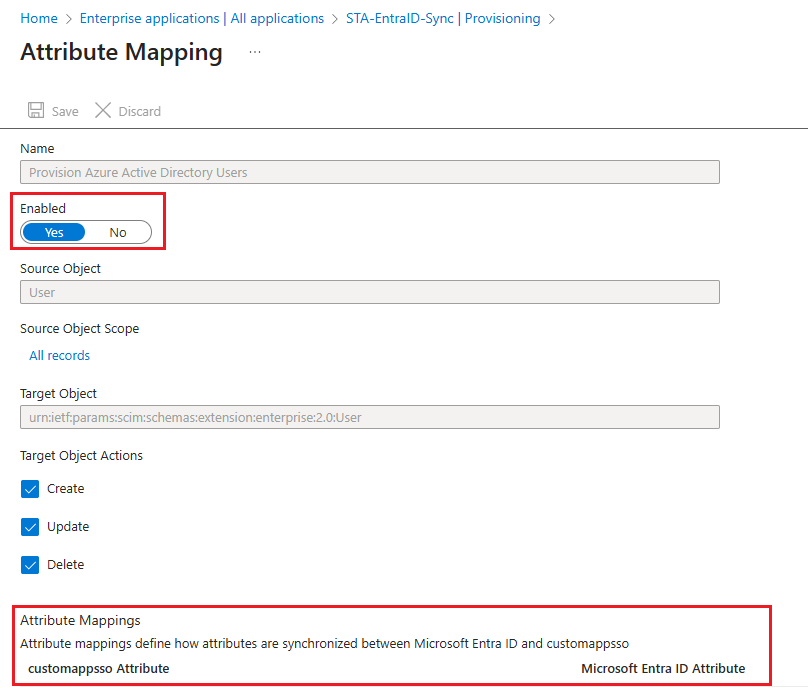The width and height of the screenshot is (808, 688).
Task: Uncheck the Create target action checkbox
Action: point(30,489)
